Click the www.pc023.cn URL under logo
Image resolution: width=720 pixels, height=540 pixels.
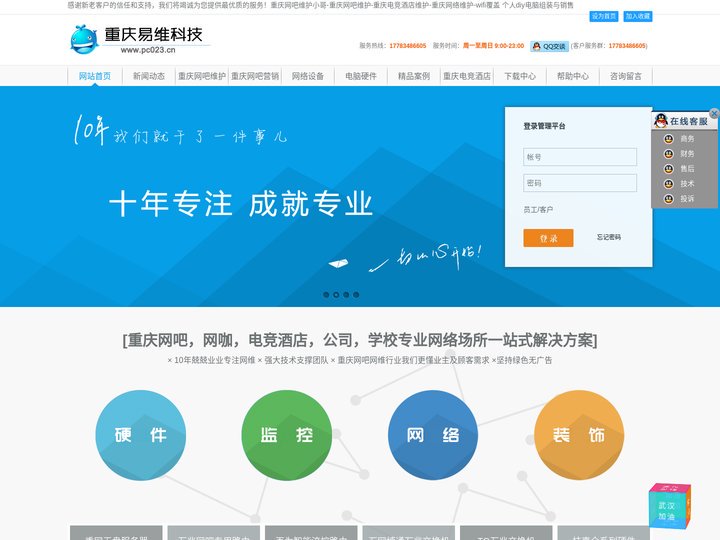point(148,50)
